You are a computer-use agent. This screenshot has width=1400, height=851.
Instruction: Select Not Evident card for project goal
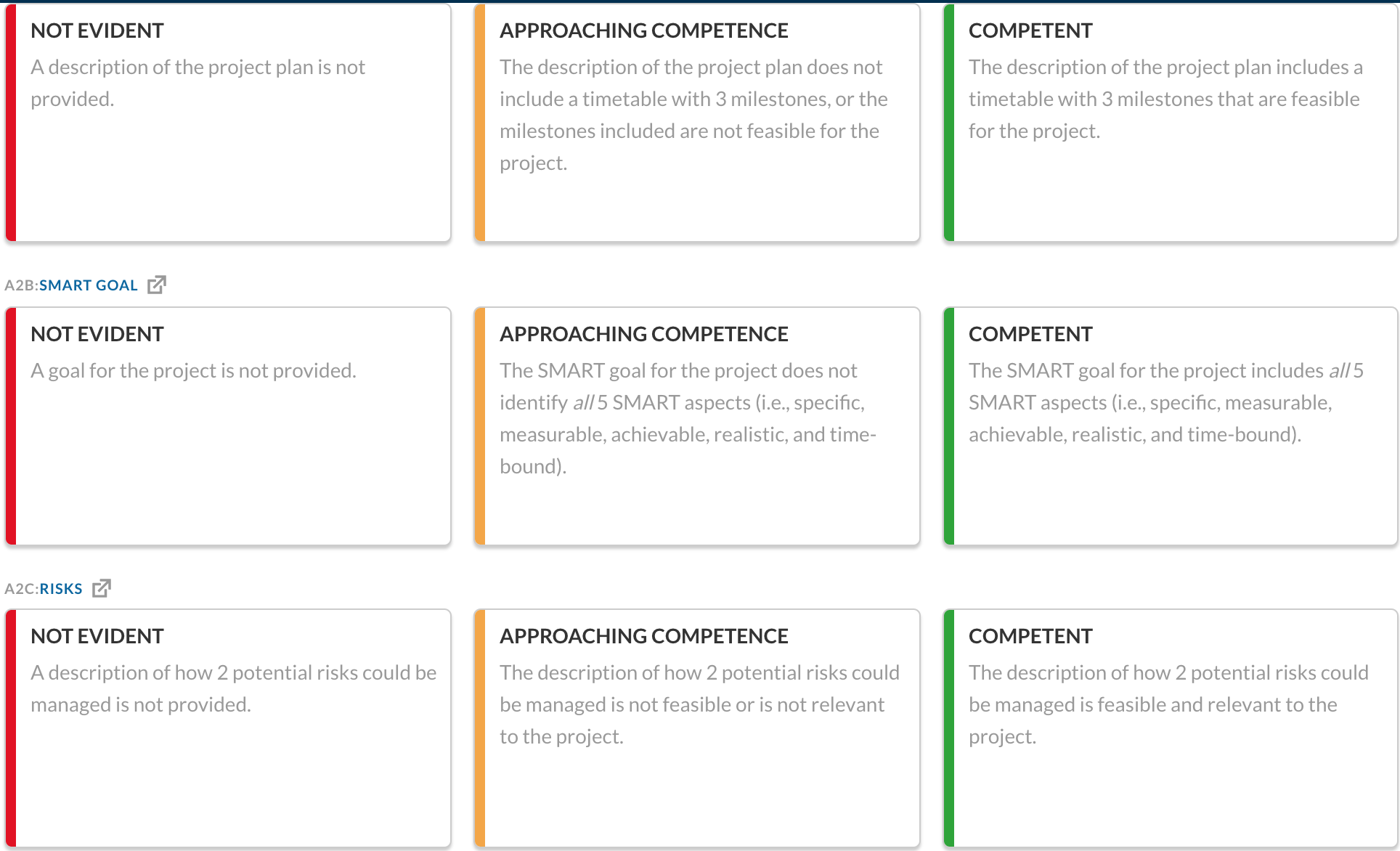228,426
